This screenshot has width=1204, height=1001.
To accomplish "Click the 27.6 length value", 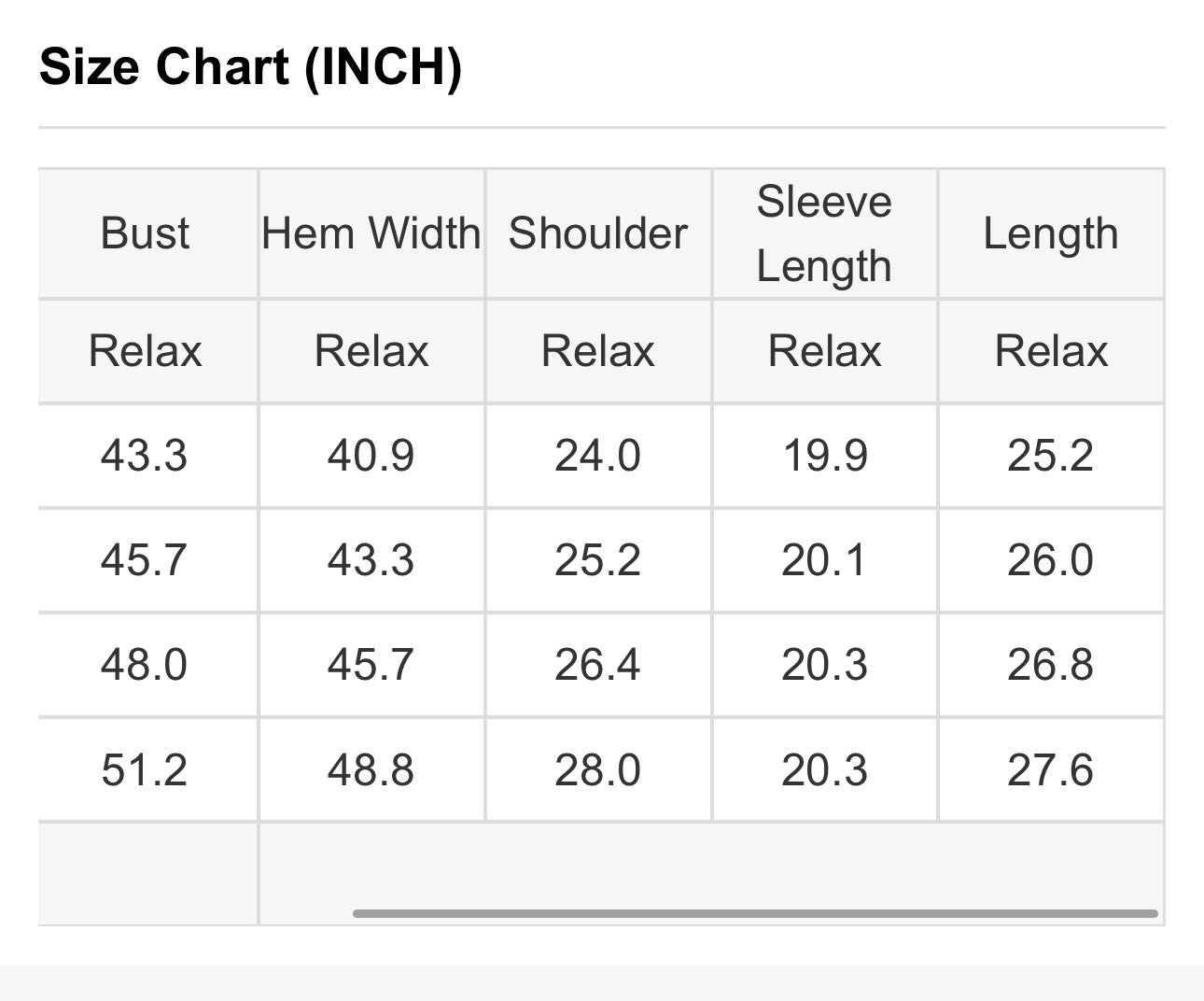I will pos(1051,770).
